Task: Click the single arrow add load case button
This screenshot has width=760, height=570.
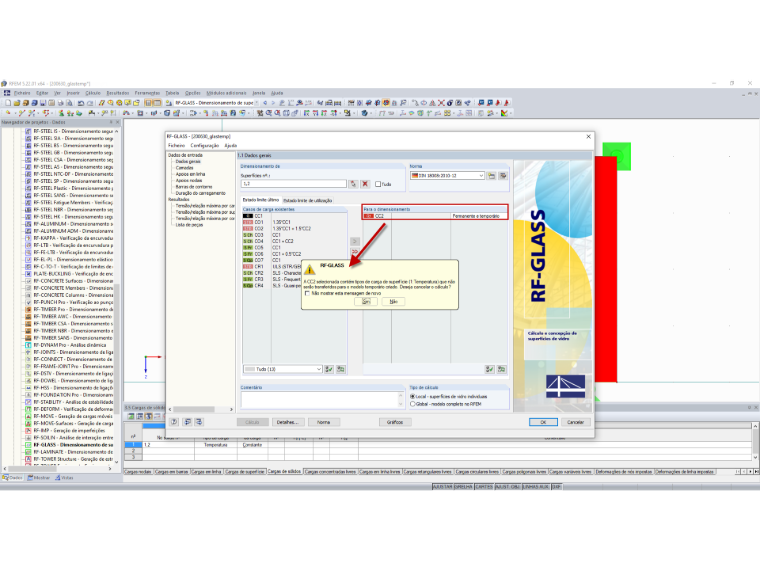Action: (355, 241)
